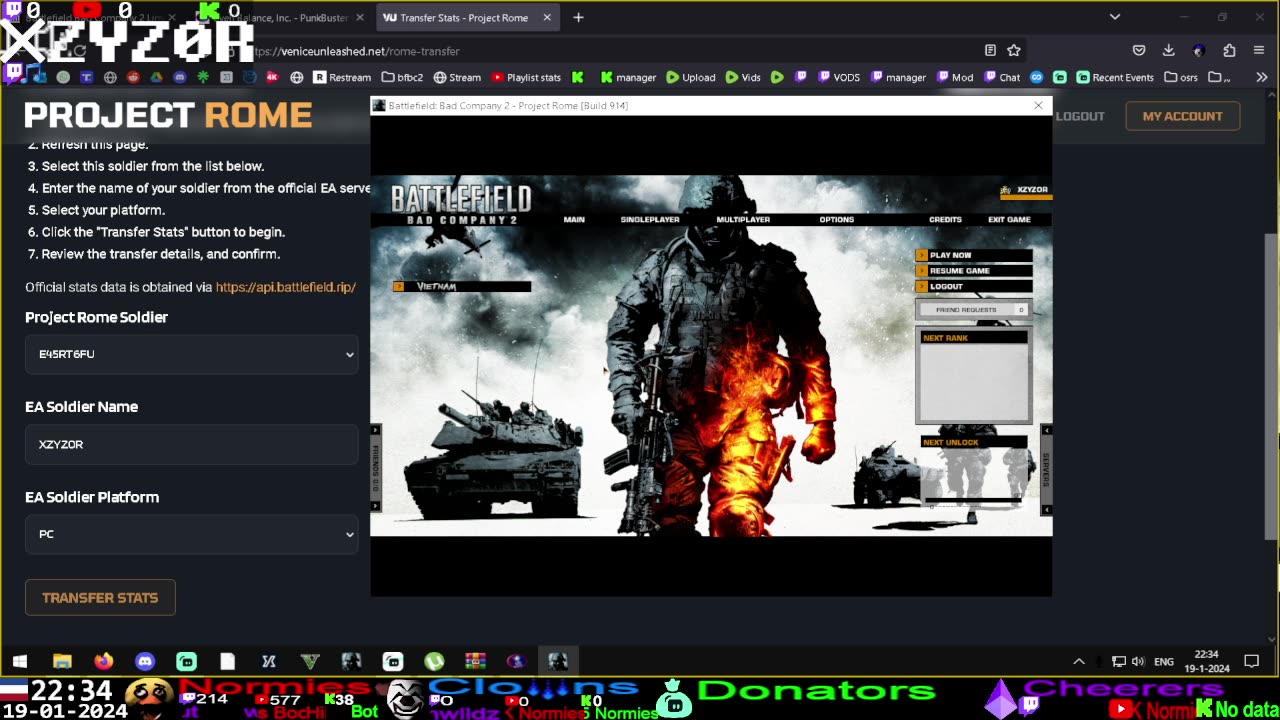The image size is (1280, 720).
Task: Click the Project Rome site logo
Action: click(x=168, y=115)
